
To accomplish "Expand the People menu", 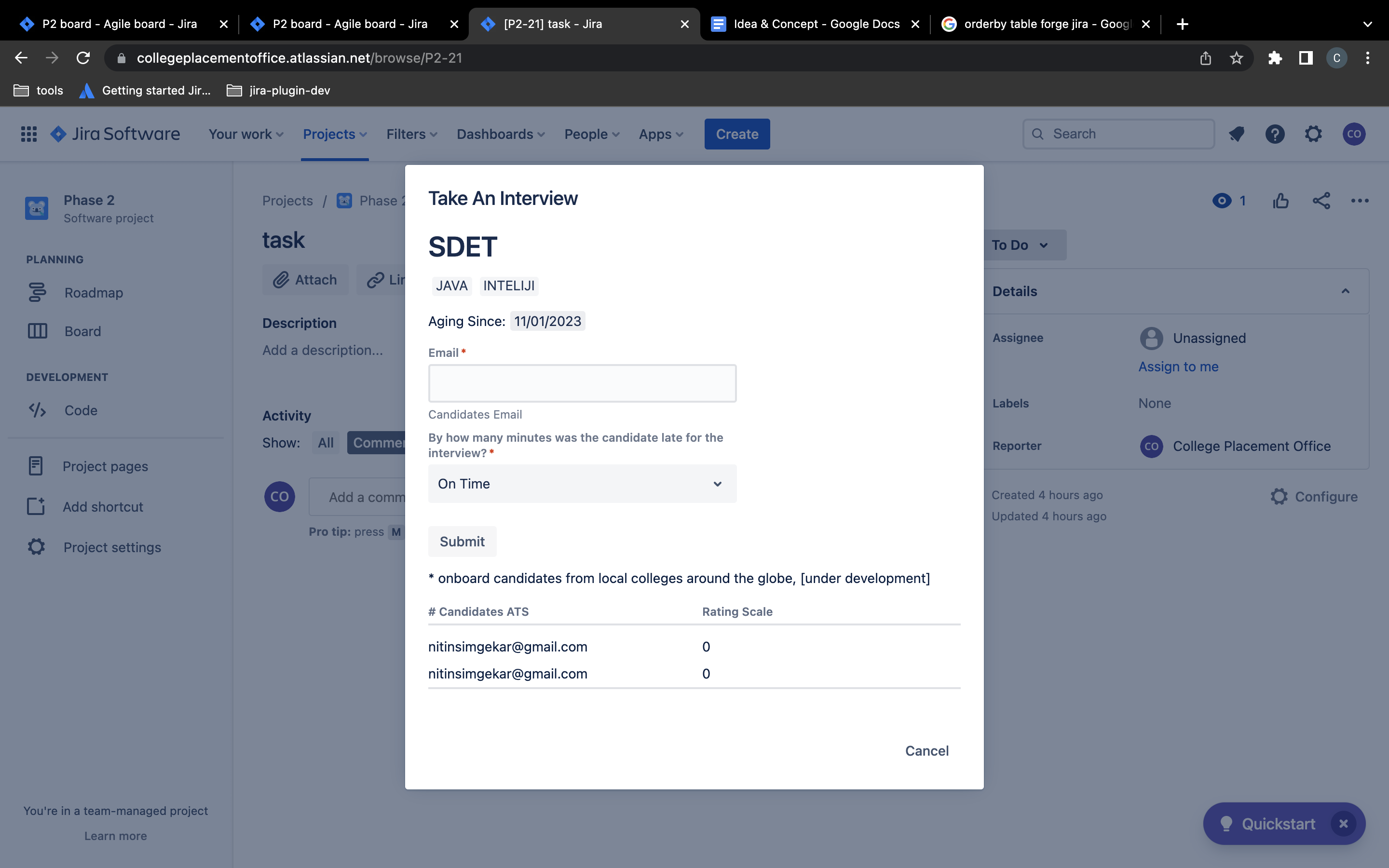I will tap(592, 134).
